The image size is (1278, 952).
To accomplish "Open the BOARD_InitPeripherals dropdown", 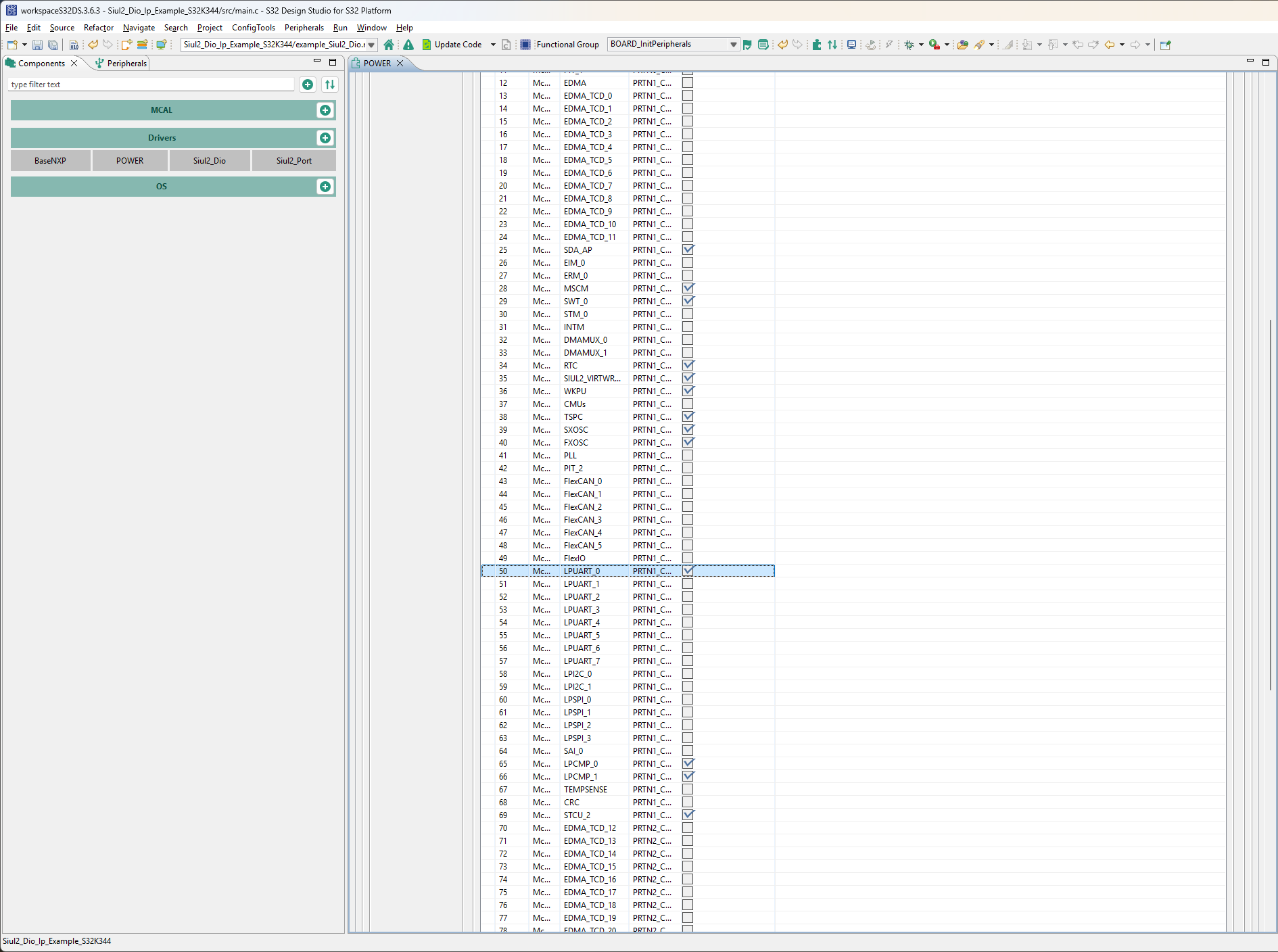I will point(732,44).
